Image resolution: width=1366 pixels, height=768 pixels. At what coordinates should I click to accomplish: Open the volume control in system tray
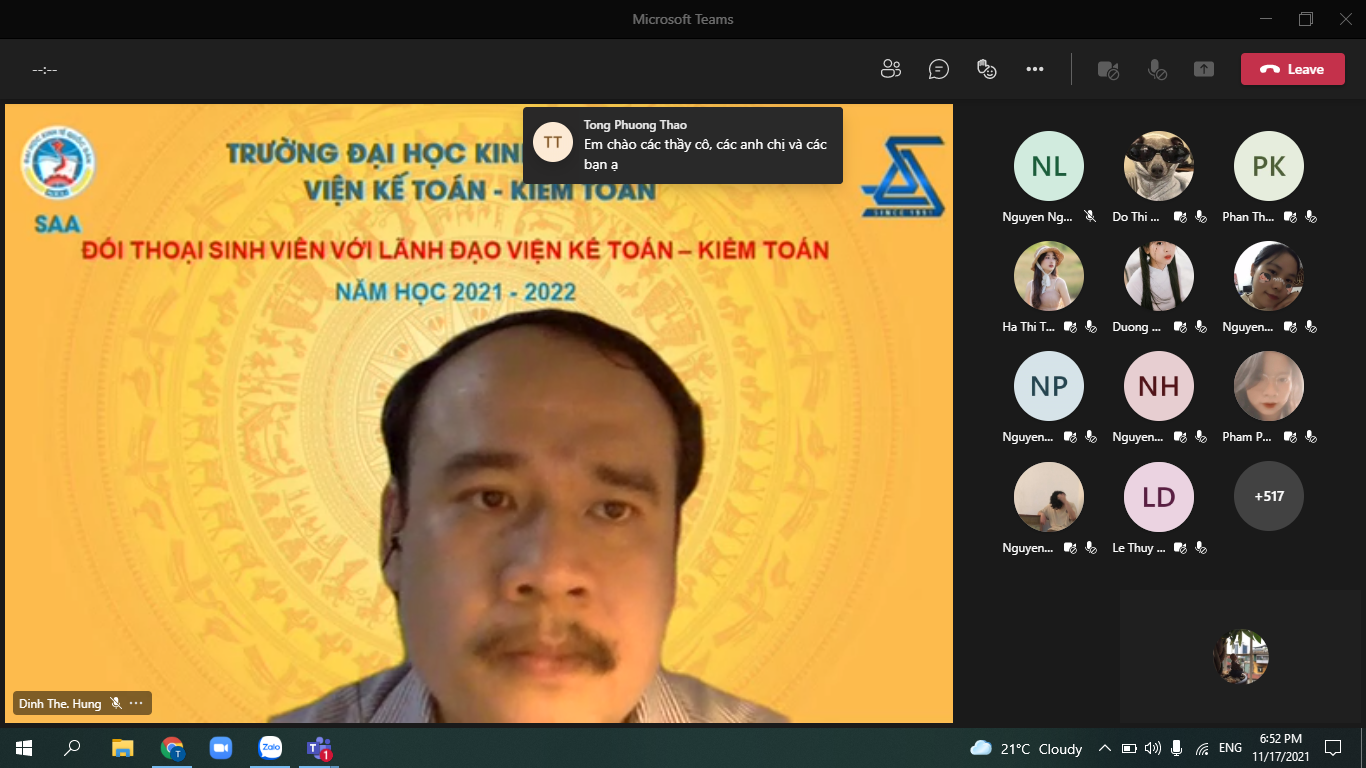coord(1152,748)
